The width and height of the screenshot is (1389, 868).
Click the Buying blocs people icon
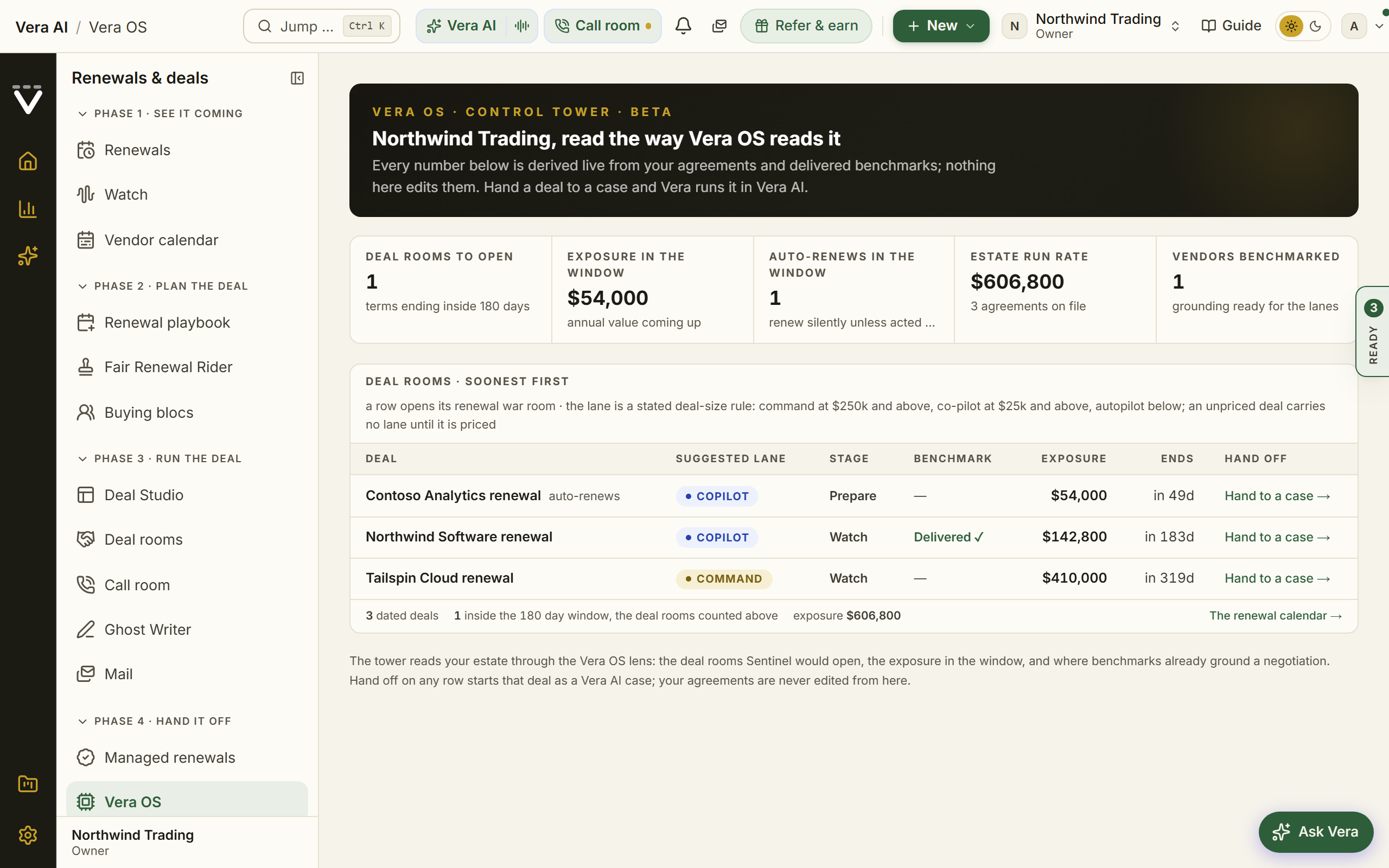click(x=86, y=413)
